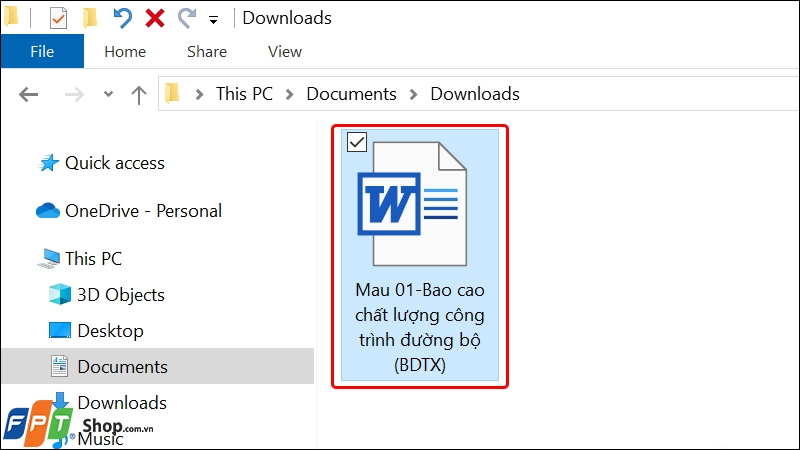The width and height of the screenshot is (800, 450).
Task: Click the blue Undo arrow icon
Action: (122, 18)
